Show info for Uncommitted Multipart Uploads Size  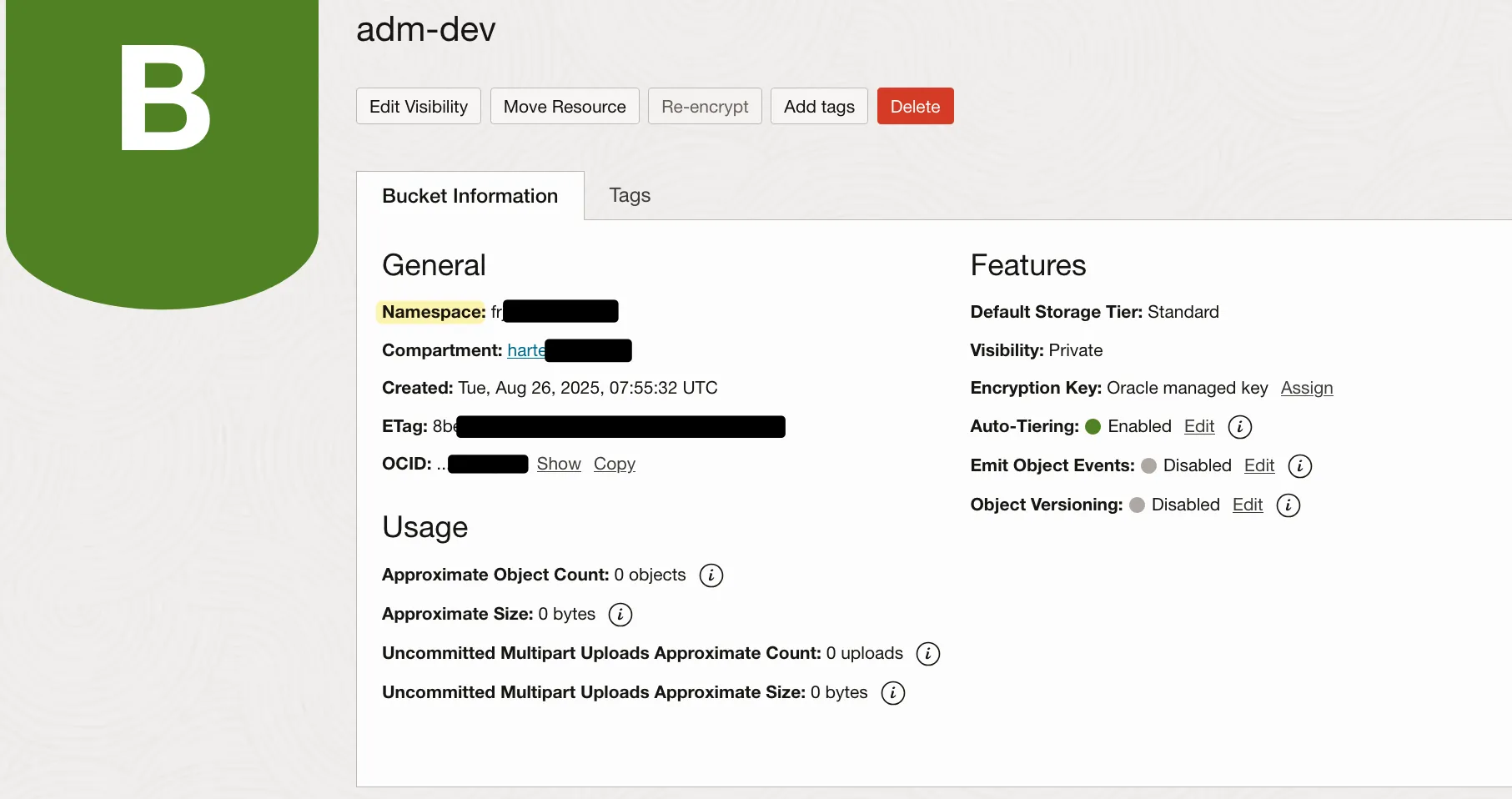click(892, 693)
